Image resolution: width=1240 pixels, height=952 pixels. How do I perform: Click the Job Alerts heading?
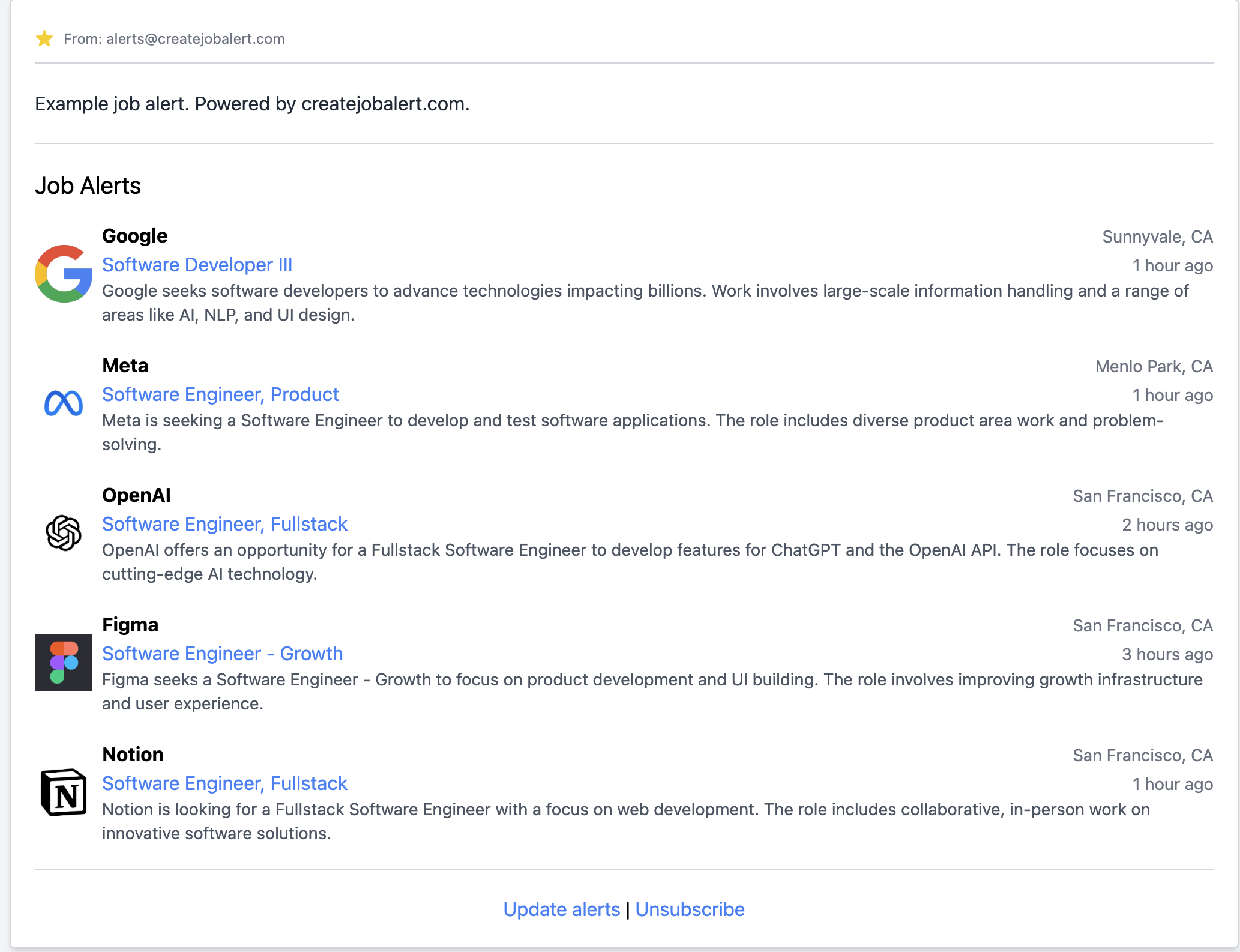point(88,186)
